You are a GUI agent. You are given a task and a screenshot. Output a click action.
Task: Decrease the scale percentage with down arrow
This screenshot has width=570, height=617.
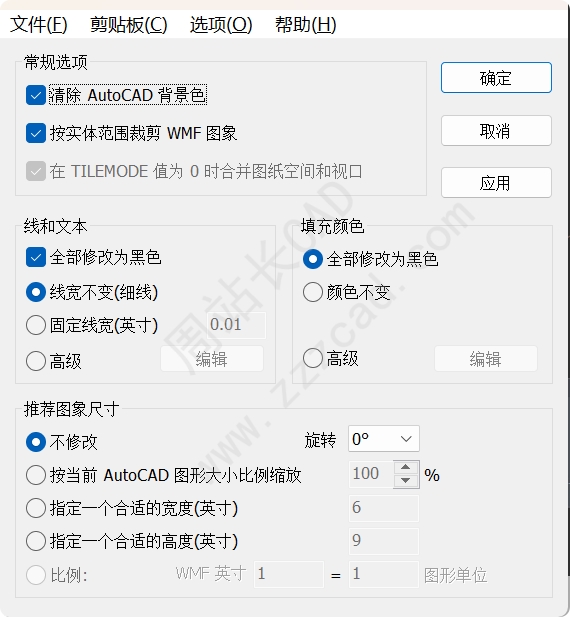coord(406,480)
